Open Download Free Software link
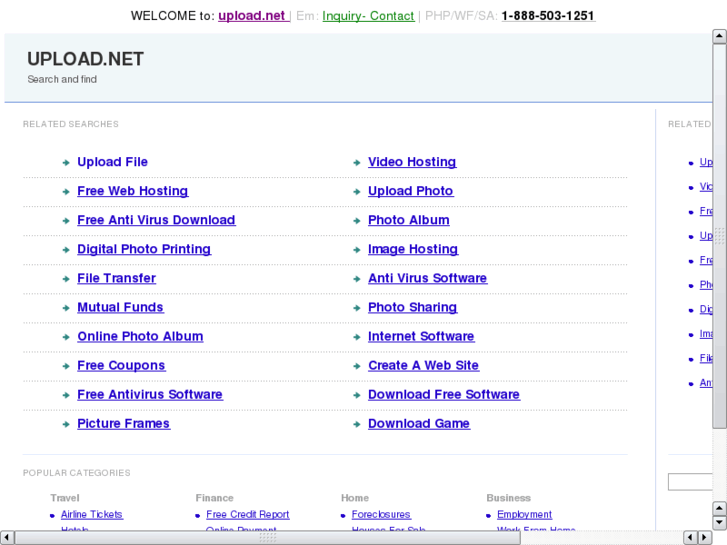The height and width of the screenshot is (545, 727). pos(444,395)
